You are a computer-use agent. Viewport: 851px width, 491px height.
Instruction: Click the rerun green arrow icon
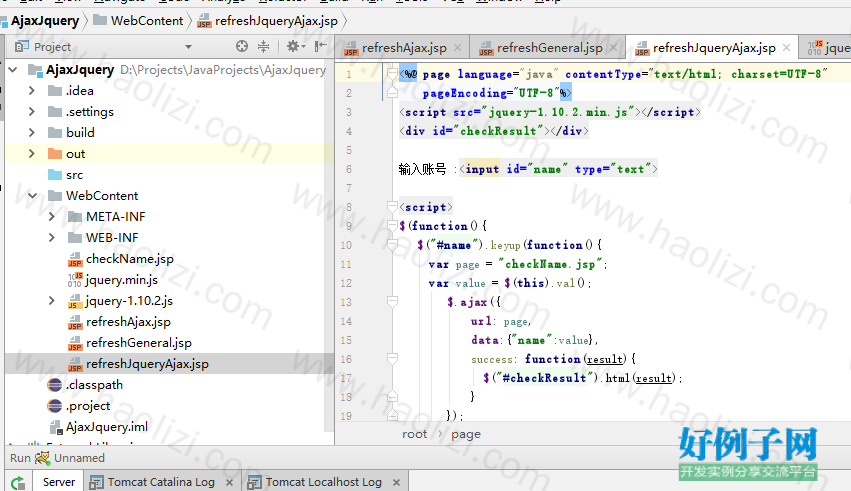point(18,482)
